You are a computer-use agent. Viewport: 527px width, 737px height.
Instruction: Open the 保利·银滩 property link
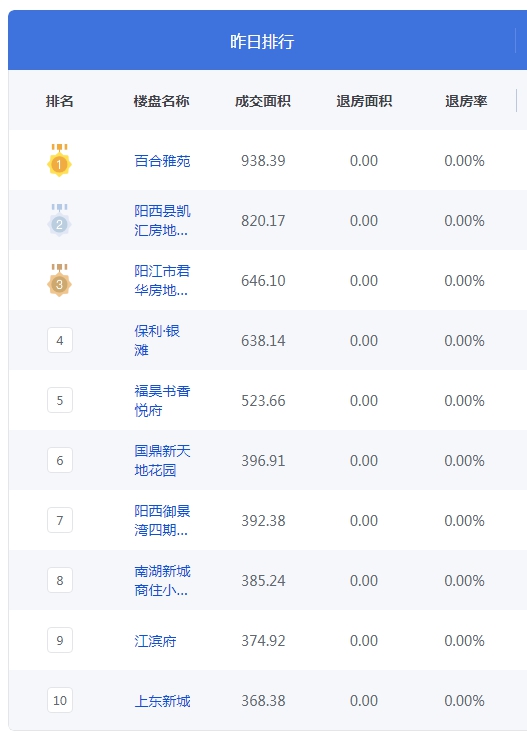(157, 340)
